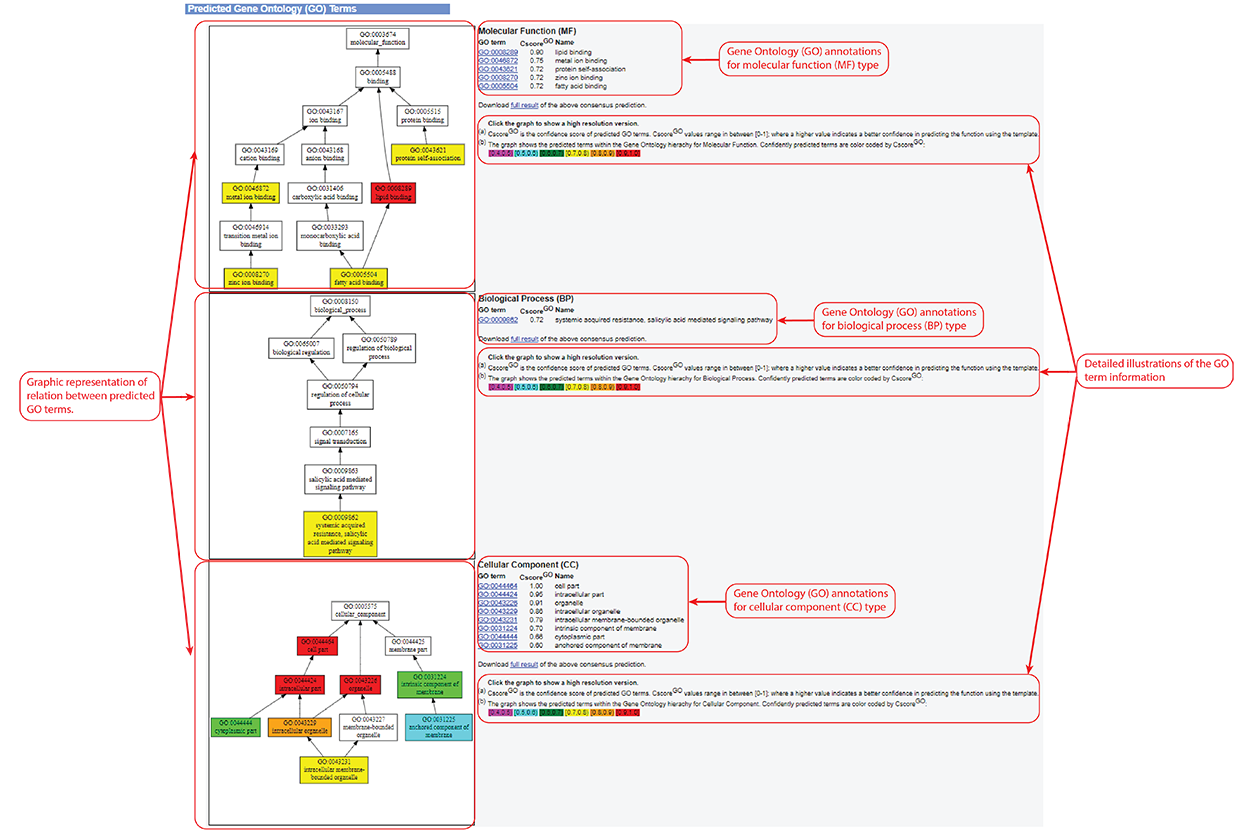Image resolution: width=1241 pixels, height=836 pixels.
Task: Select regulation of cellular process graph node
Action: (342, 393)
